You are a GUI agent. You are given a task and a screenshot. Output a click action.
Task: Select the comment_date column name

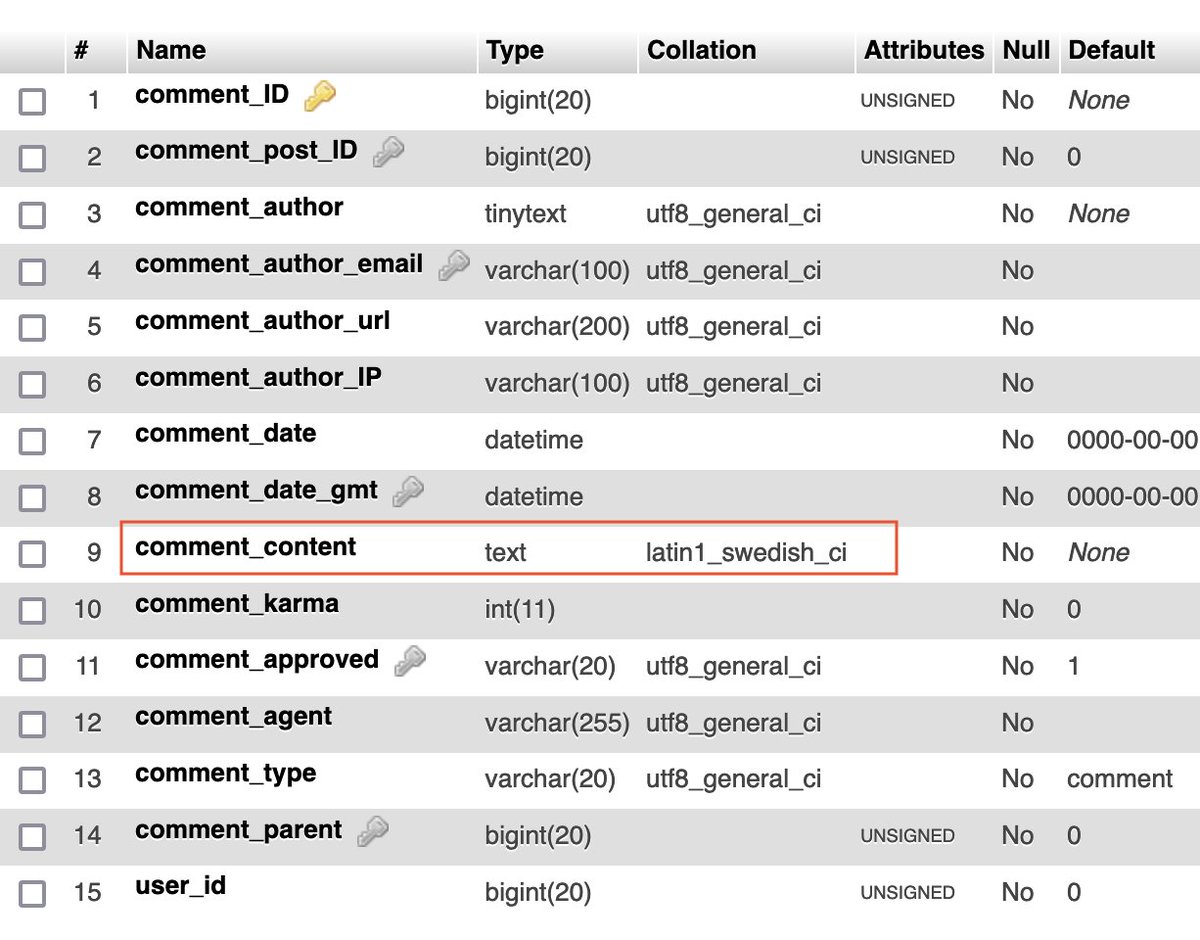pos(226,434)
